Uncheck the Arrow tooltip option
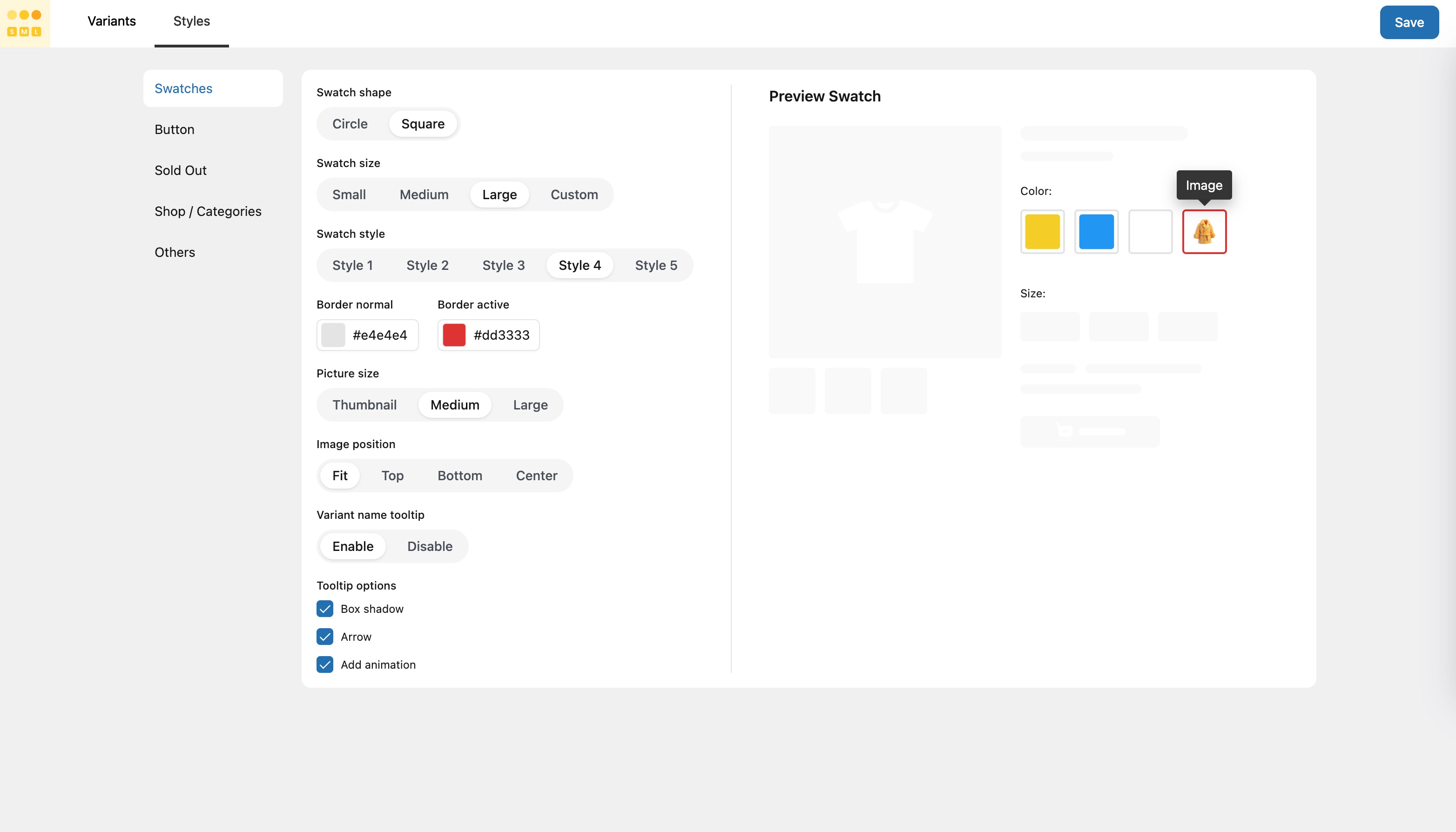1456x832 pixels. (324, 637)
